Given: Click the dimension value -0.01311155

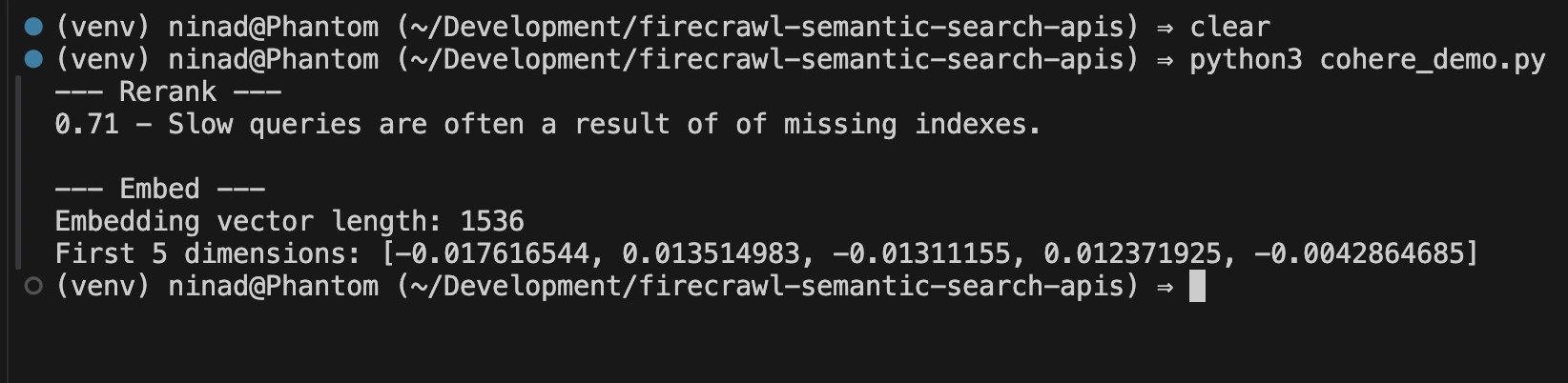Looking at the screenshot, I should [920, 253].
